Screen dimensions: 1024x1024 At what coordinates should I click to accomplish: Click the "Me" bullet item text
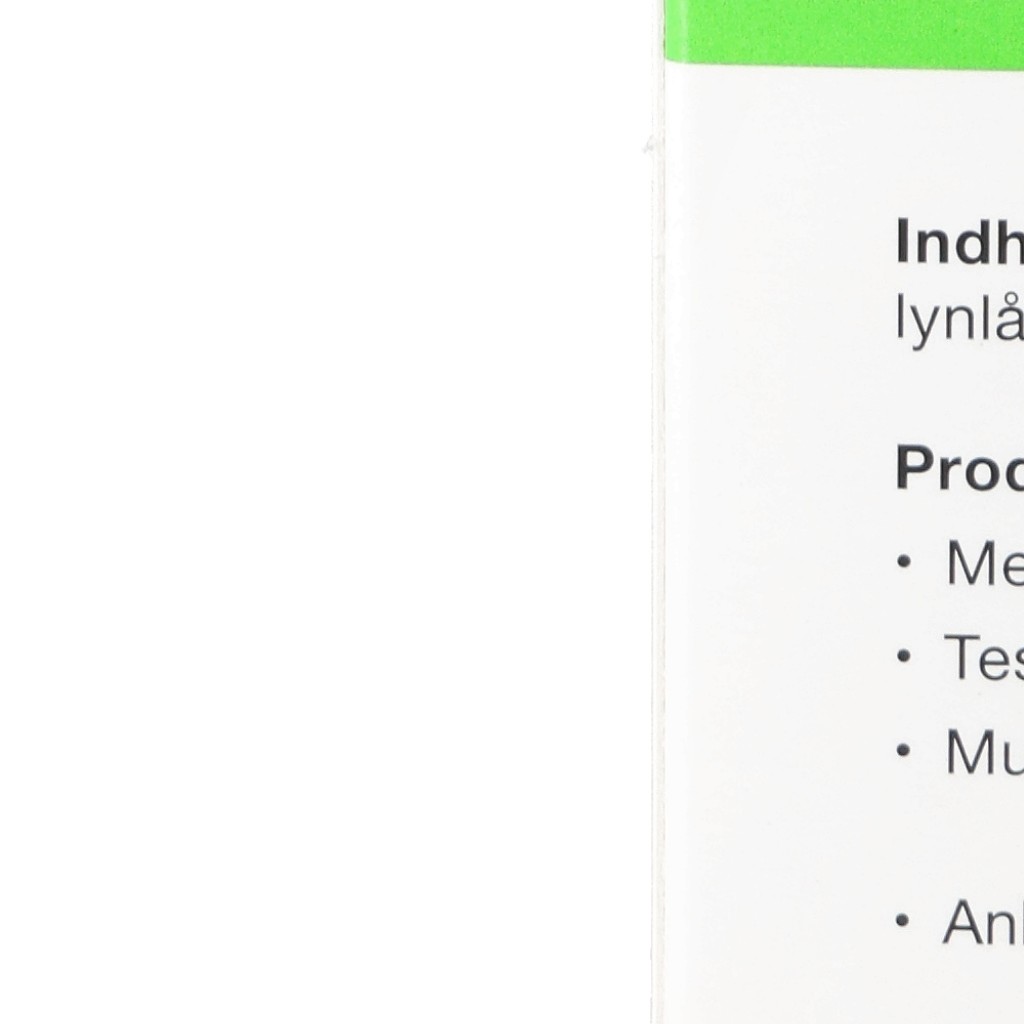(983, 564)
